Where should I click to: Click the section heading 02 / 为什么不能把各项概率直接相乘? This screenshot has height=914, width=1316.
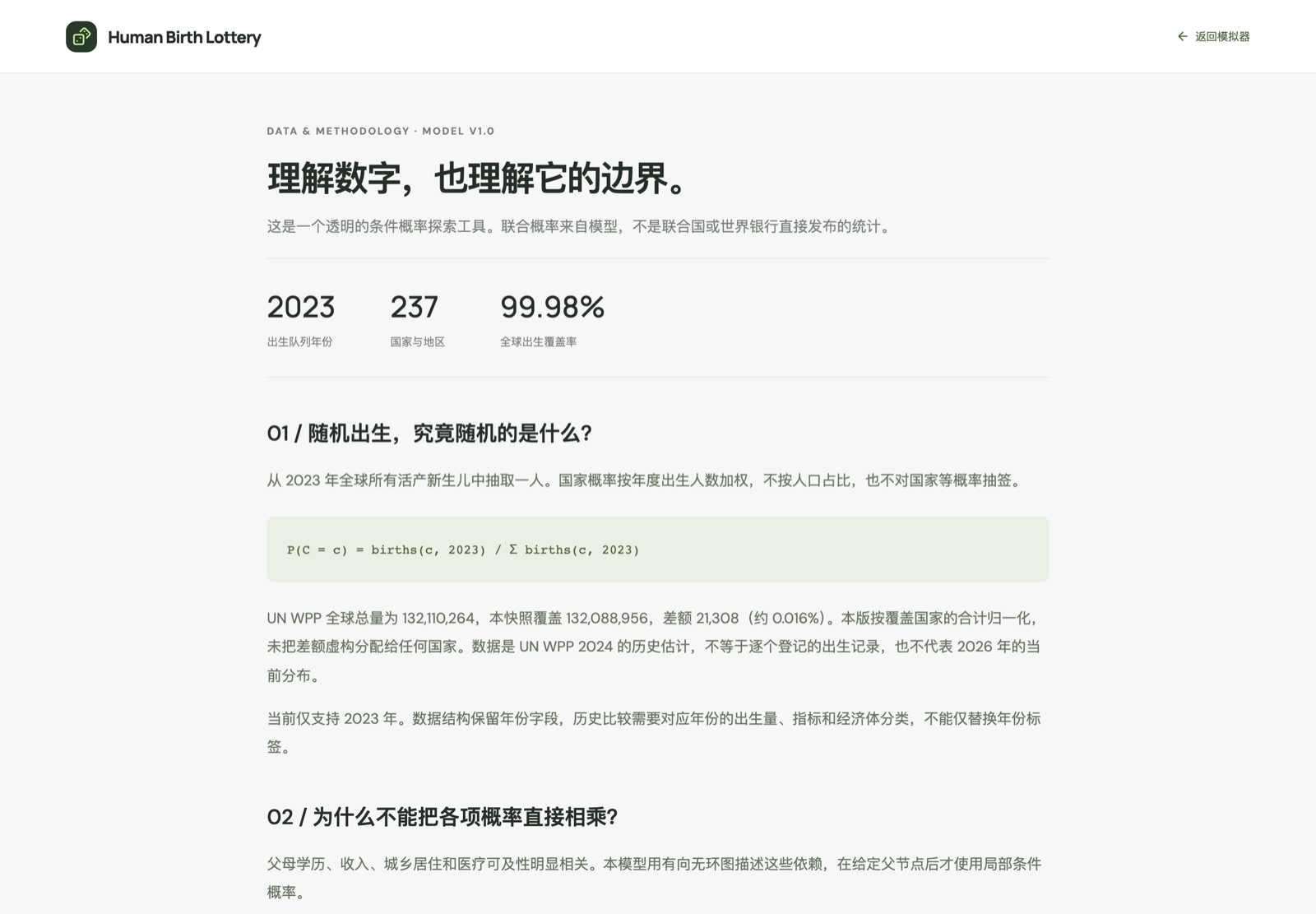[443, 816]
